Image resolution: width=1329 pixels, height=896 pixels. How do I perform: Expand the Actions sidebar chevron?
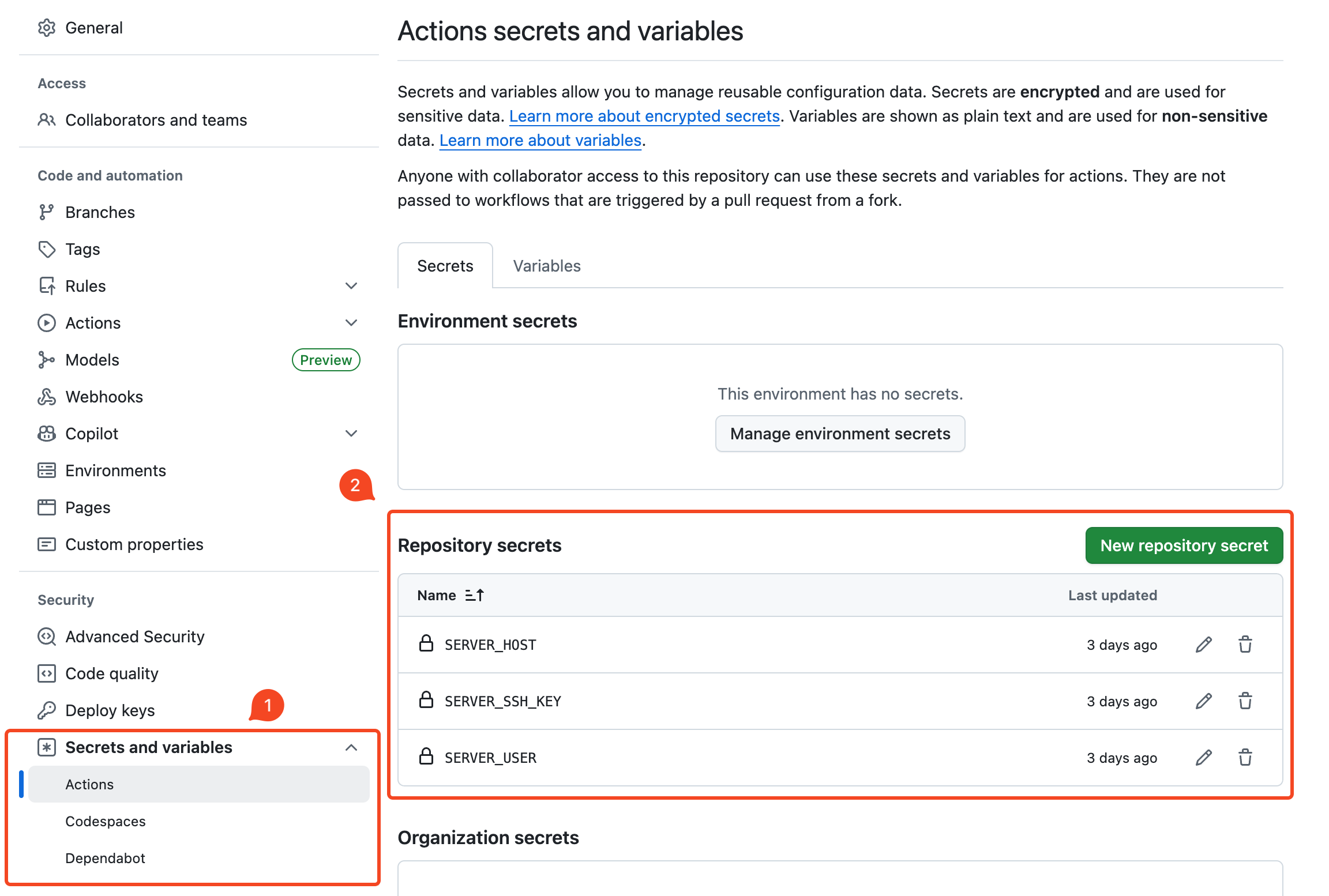[x=351, y=323]
